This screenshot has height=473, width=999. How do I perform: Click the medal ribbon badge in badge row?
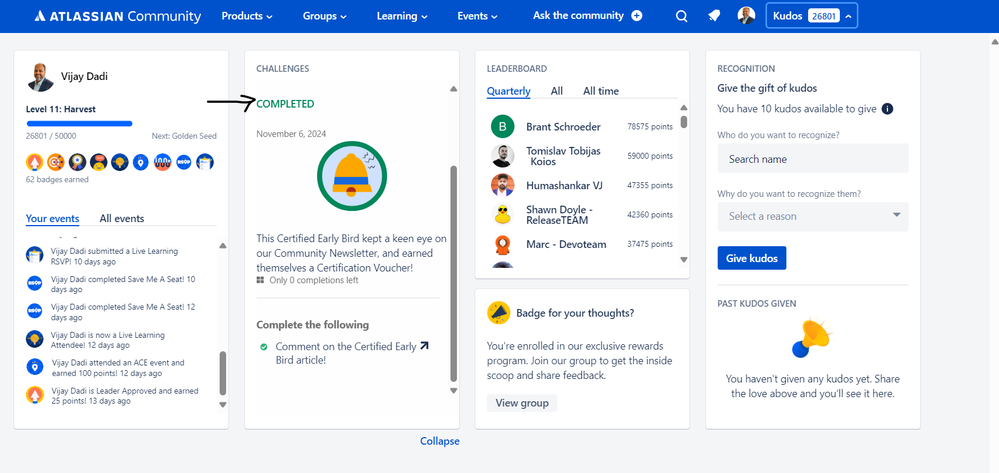click(77, 162)
